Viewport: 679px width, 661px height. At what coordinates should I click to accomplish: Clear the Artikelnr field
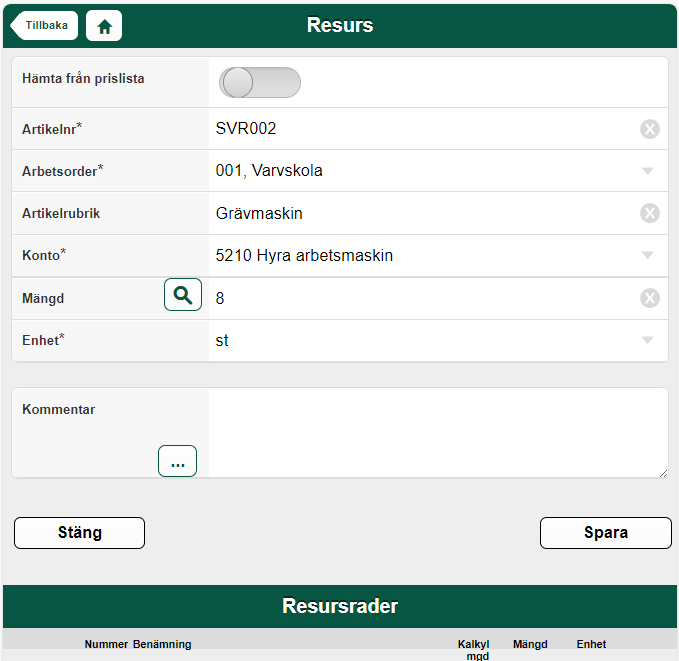tap(650, 129)
